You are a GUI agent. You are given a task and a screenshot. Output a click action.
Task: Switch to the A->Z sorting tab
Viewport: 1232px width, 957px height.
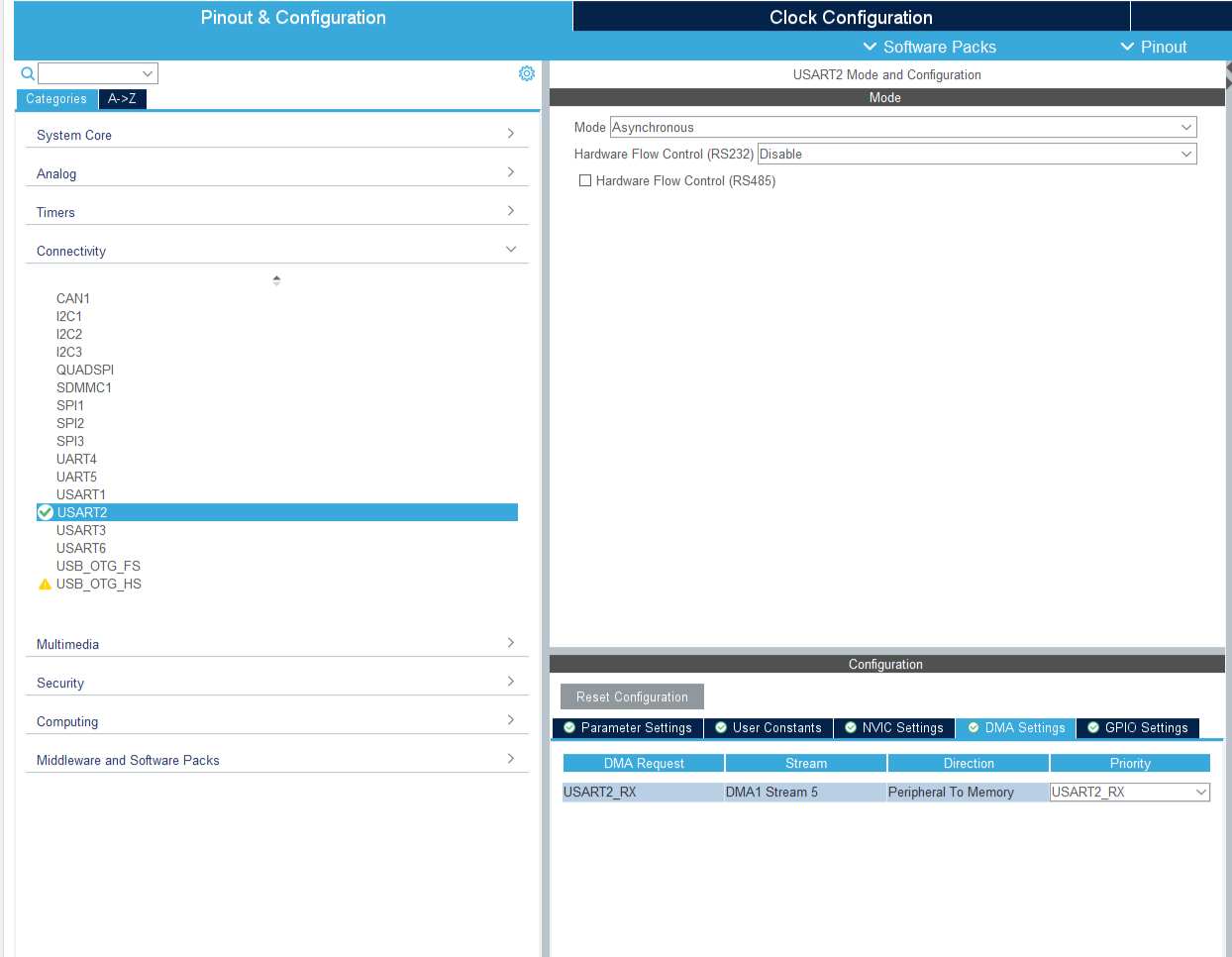pos(122,99)
